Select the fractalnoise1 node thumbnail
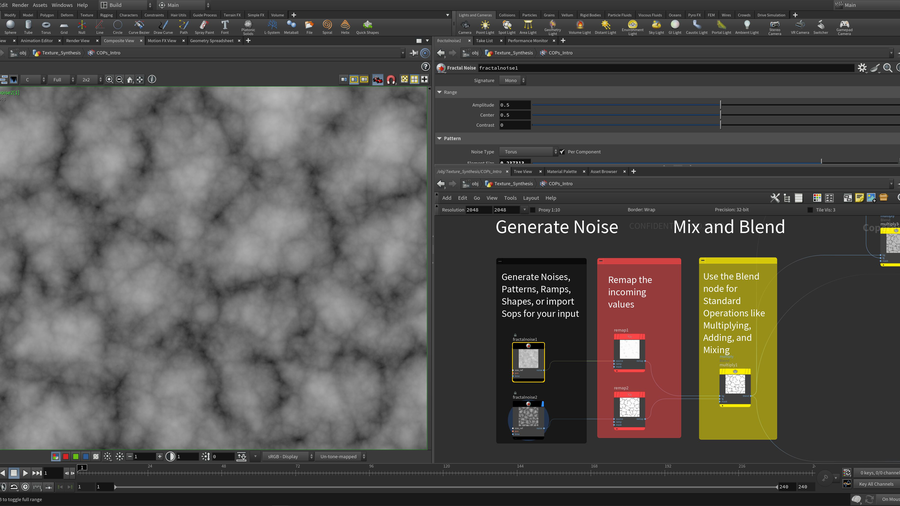Screen dimensions: 900x506 coord(528,360)
